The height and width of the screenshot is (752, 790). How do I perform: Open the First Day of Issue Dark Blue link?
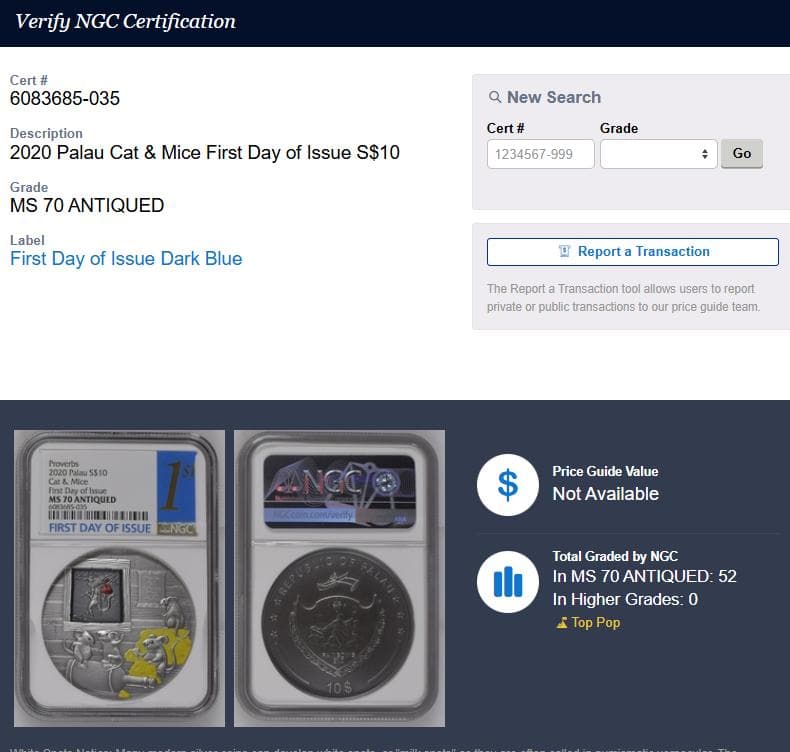(126, 259)
